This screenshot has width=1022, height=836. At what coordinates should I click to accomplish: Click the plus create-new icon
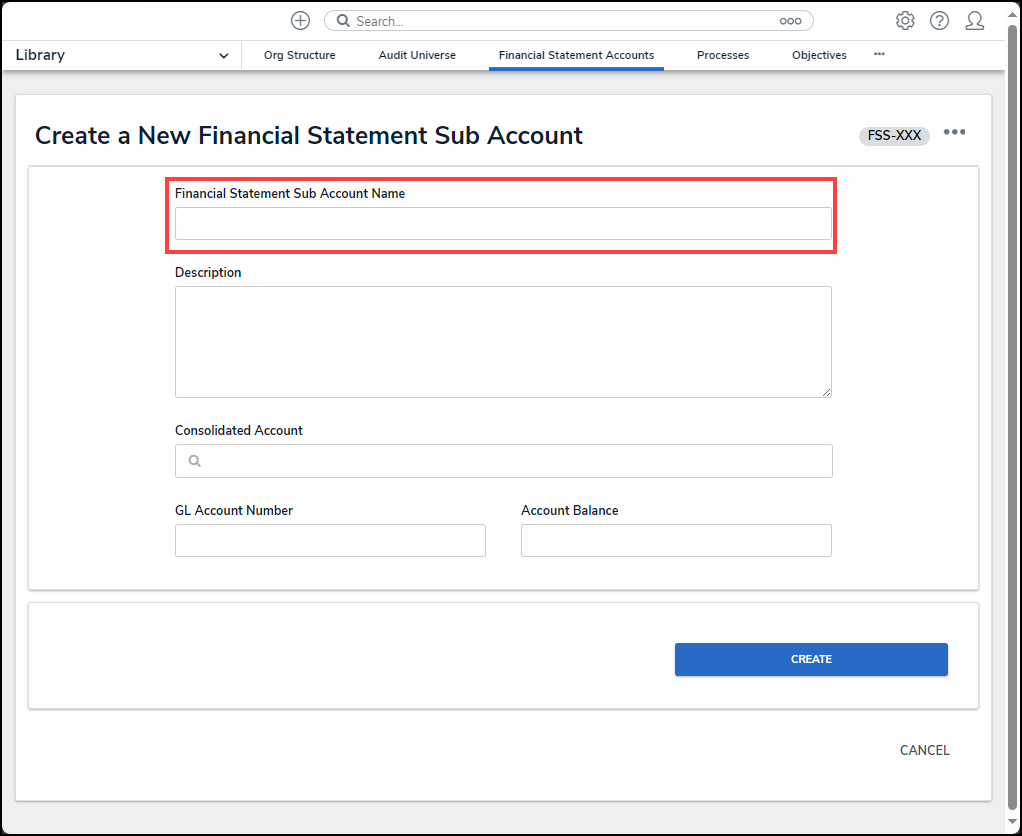coord(300,21)
